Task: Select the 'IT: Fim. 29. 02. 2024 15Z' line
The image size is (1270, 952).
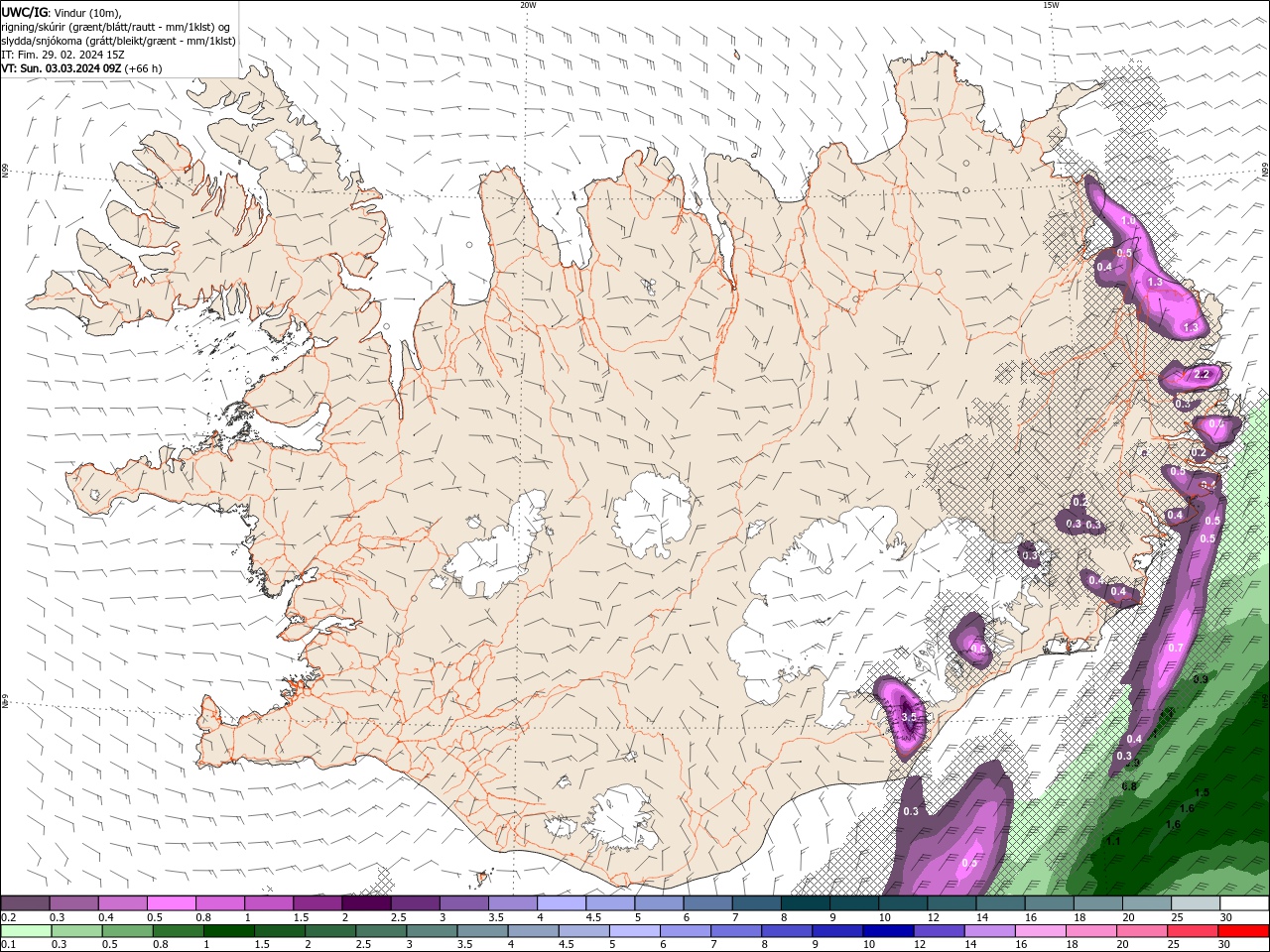Action: tap(63, 55)
